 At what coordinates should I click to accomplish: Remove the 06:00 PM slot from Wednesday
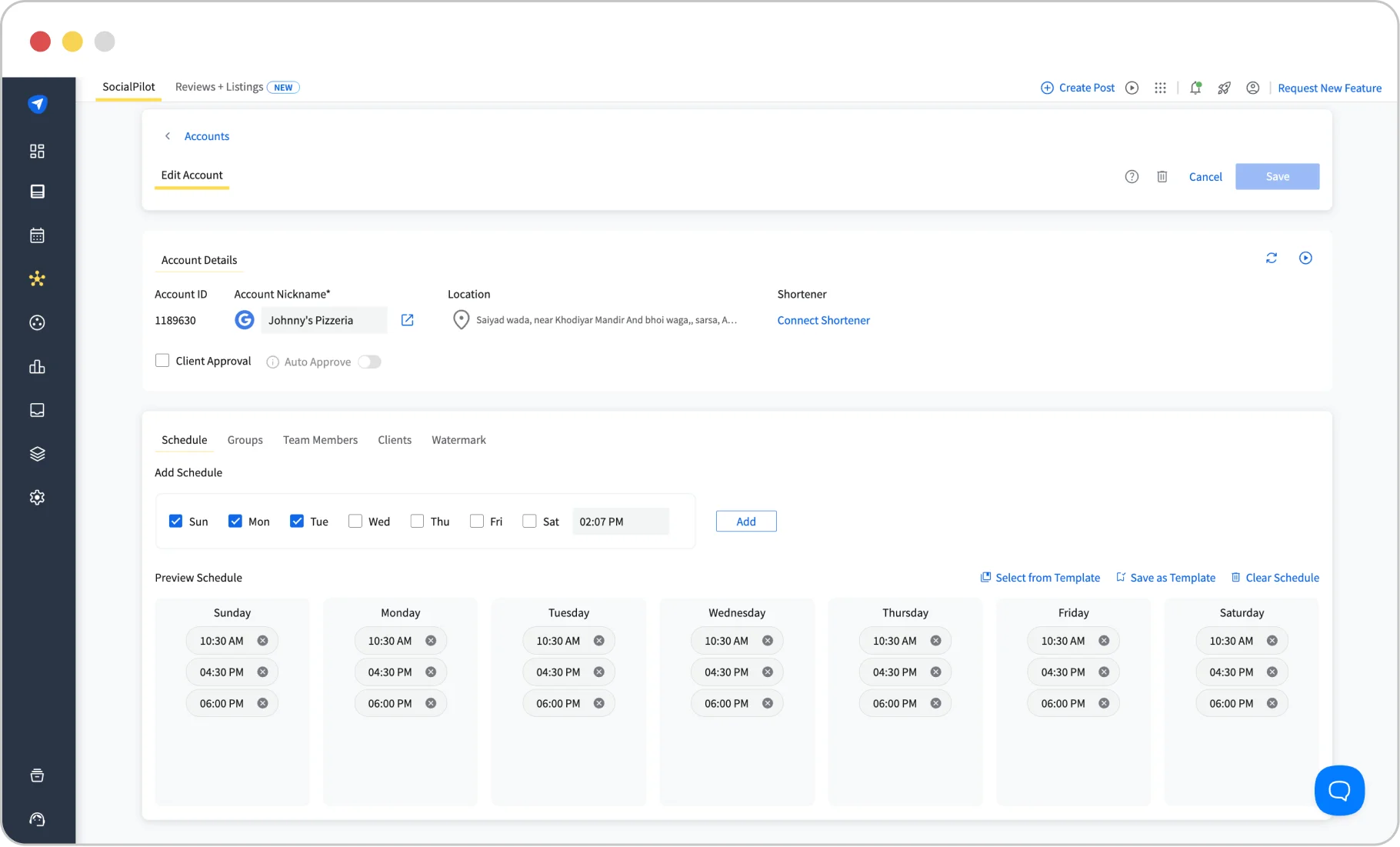[767, 702]
